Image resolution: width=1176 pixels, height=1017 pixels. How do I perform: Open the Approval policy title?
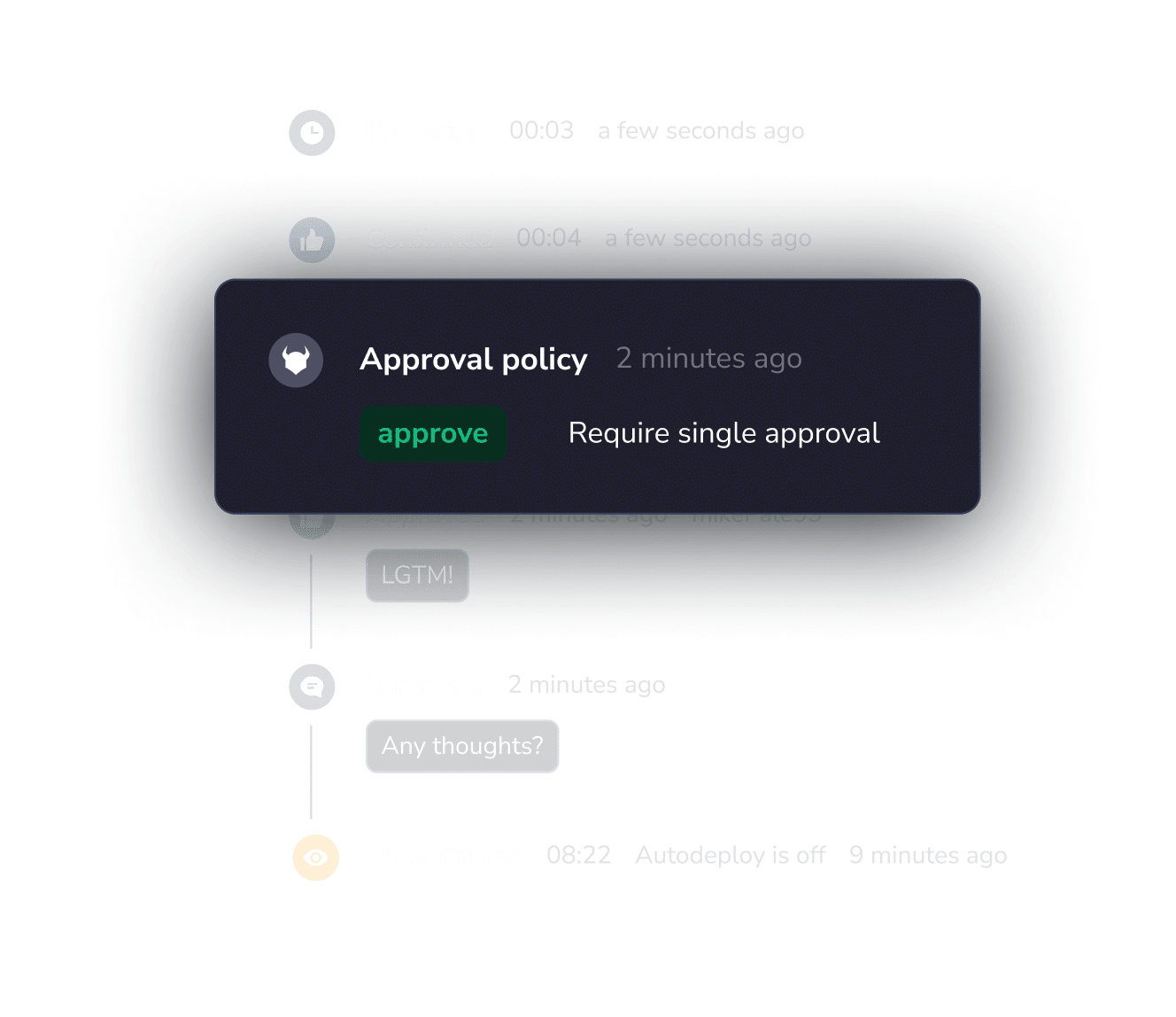click(x=474, y=359)
